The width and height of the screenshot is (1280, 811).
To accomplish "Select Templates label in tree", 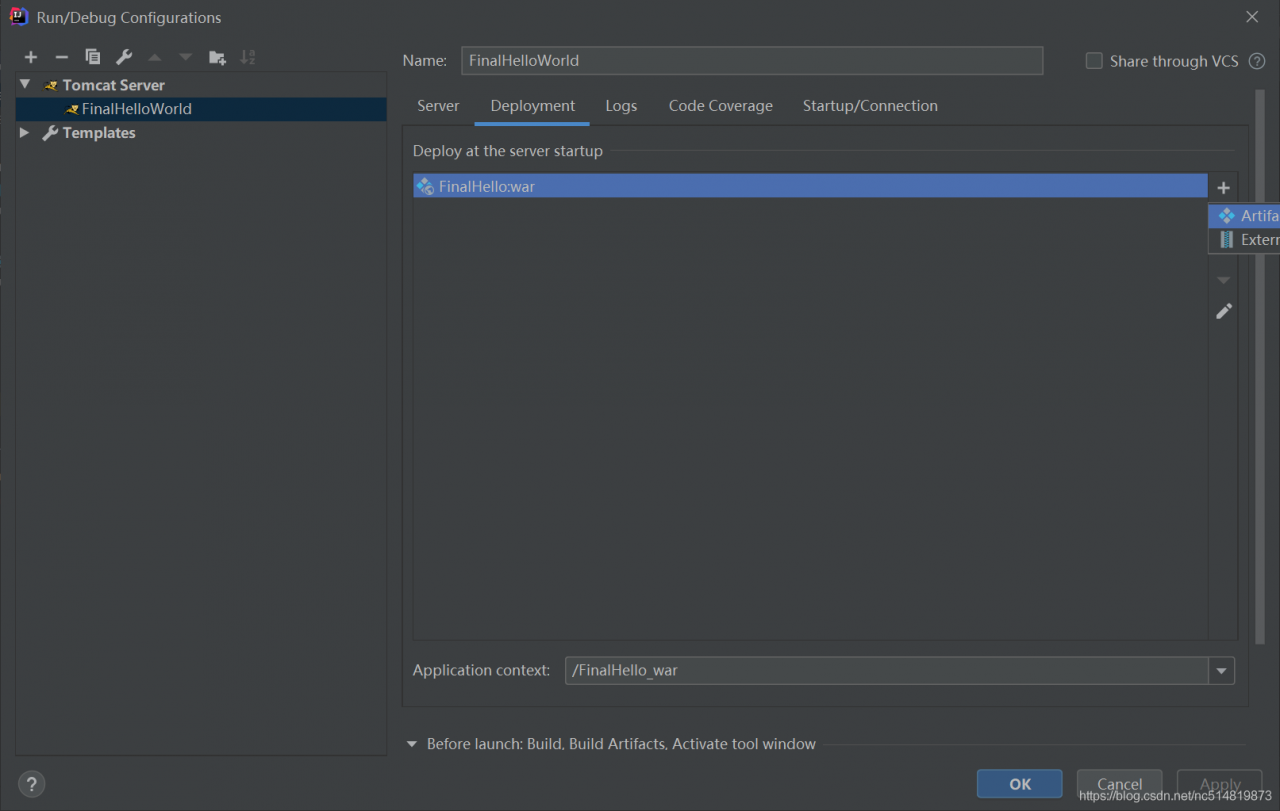I will (99, 132).
